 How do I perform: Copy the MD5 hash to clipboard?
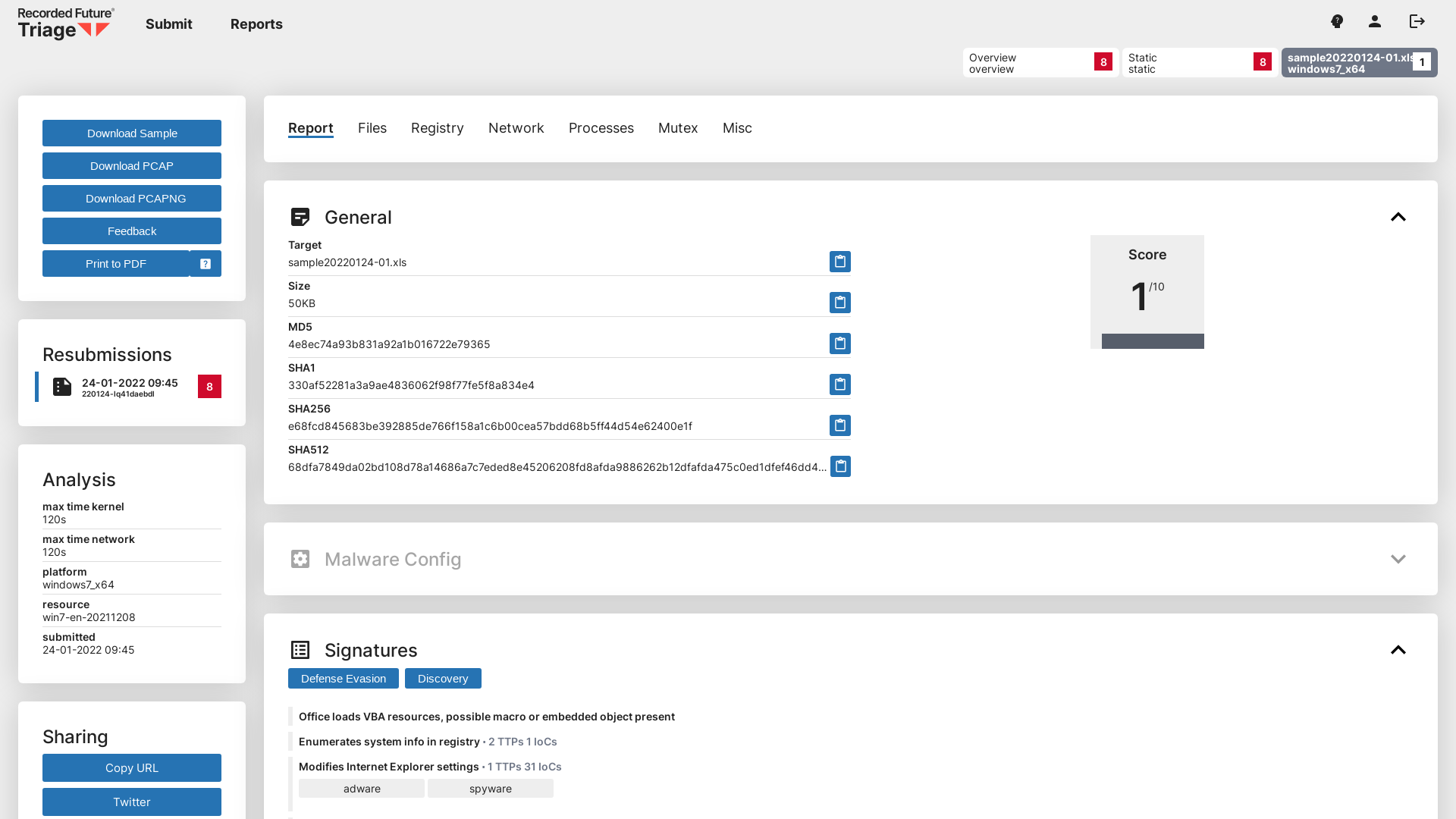point(840,344)
